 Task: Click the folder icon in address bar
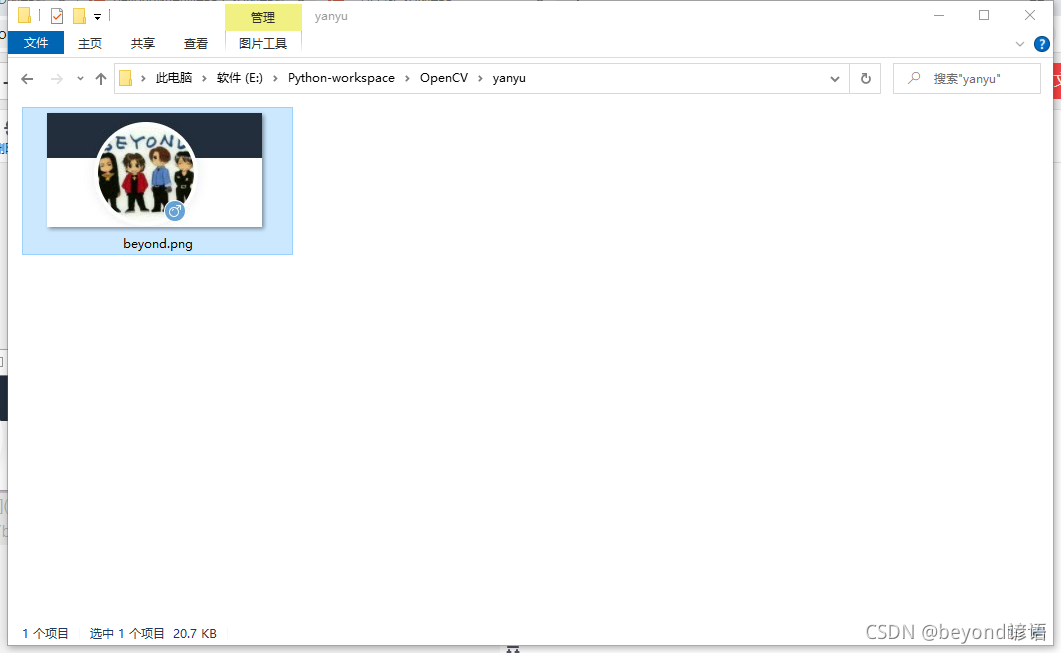point(125,78)
